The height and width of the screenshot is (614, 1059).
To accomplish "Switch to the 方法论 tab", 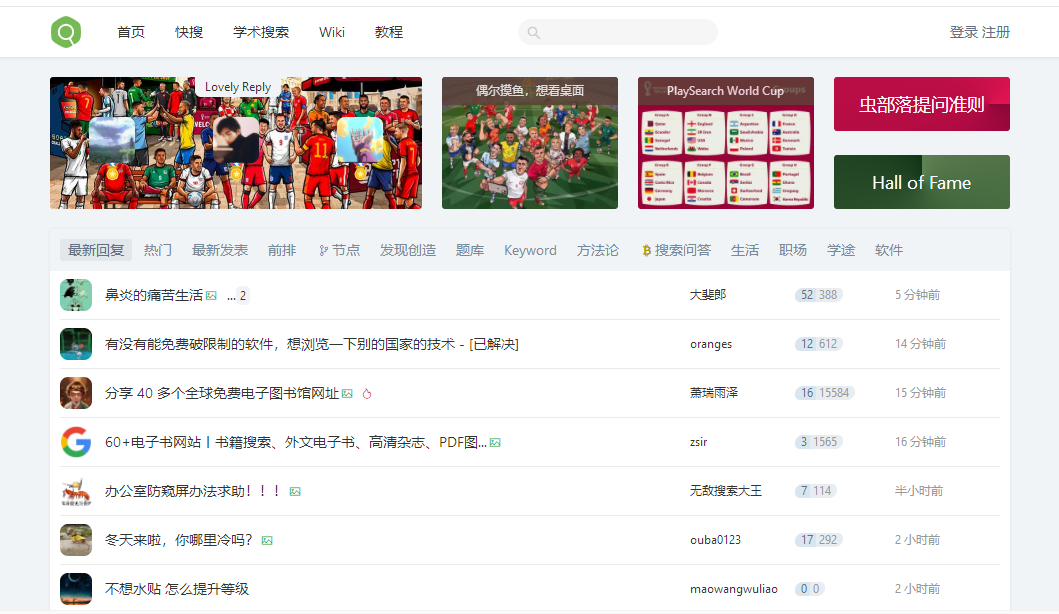I will 598,250.
